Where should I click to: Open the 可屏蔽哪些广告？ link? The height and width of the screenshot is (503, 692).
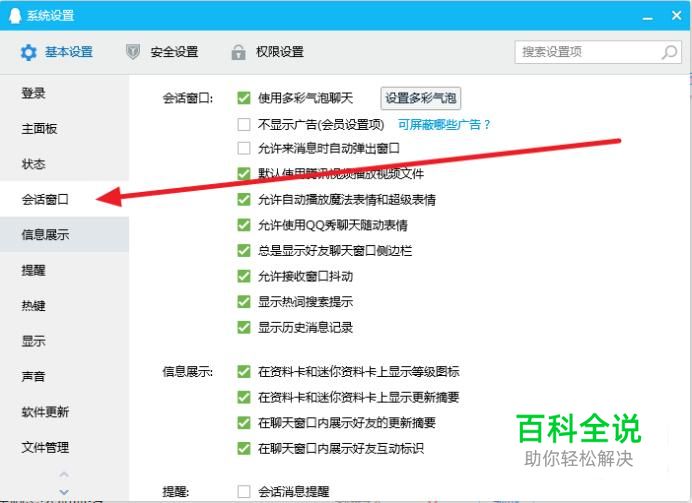tap(444, 125)
